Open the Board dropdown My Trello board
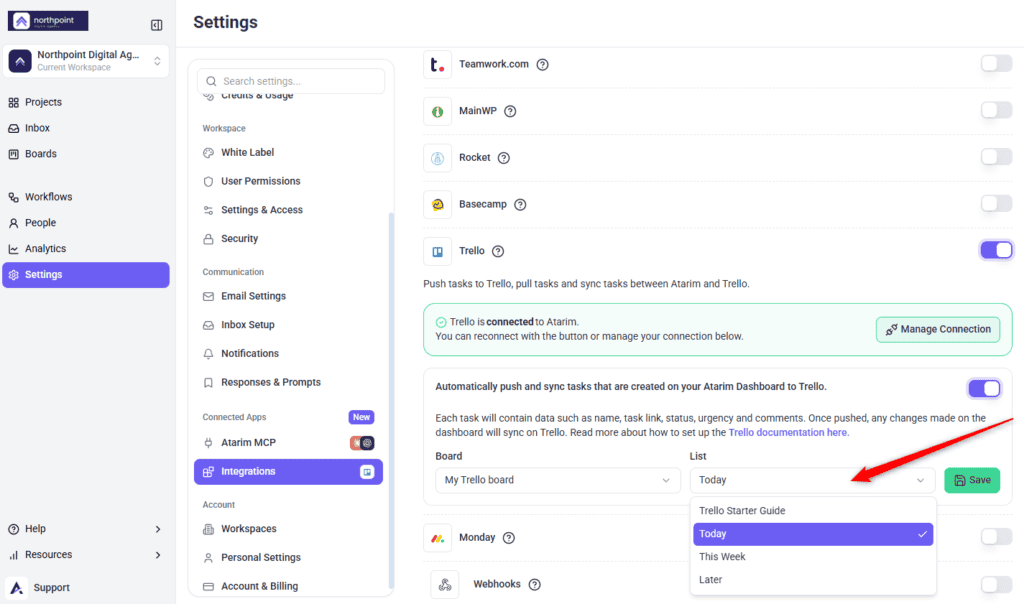Viewport: 1024px width, 604px height. tap(558, 480)
